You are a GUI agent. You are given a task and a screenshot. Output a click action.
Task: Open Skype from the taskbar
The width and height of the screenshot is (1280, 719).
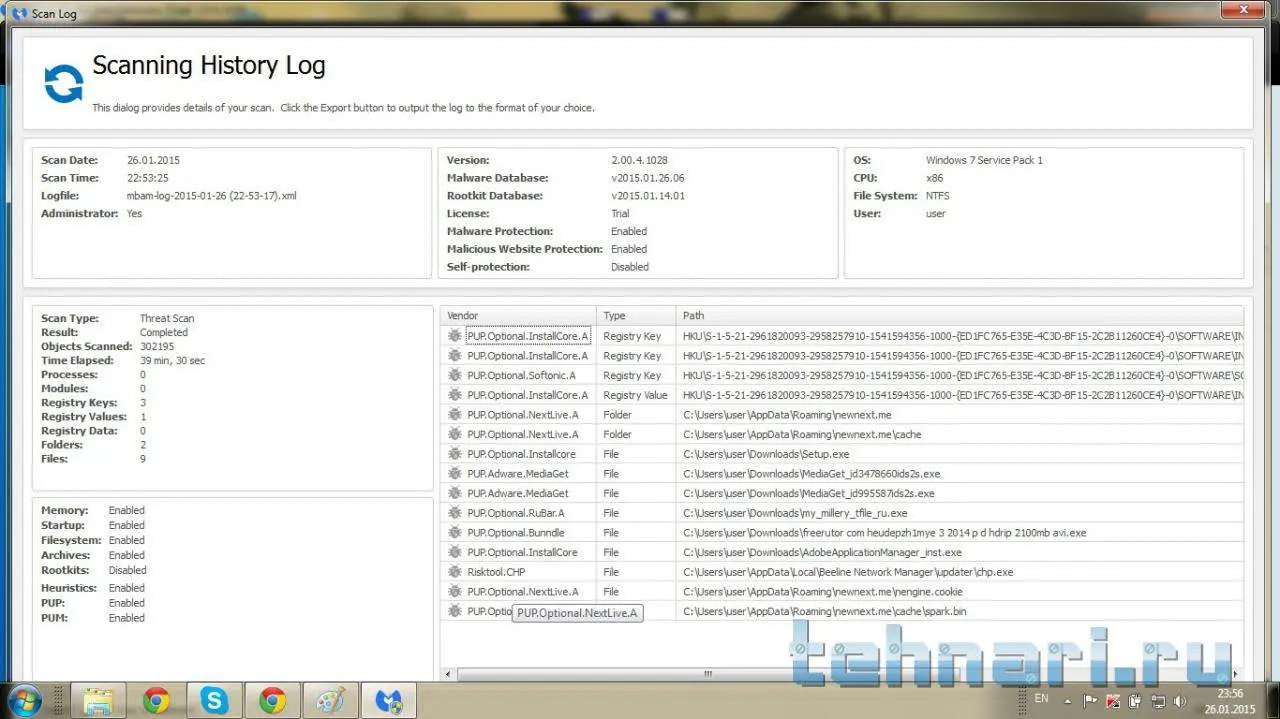(x=214, y=700)
